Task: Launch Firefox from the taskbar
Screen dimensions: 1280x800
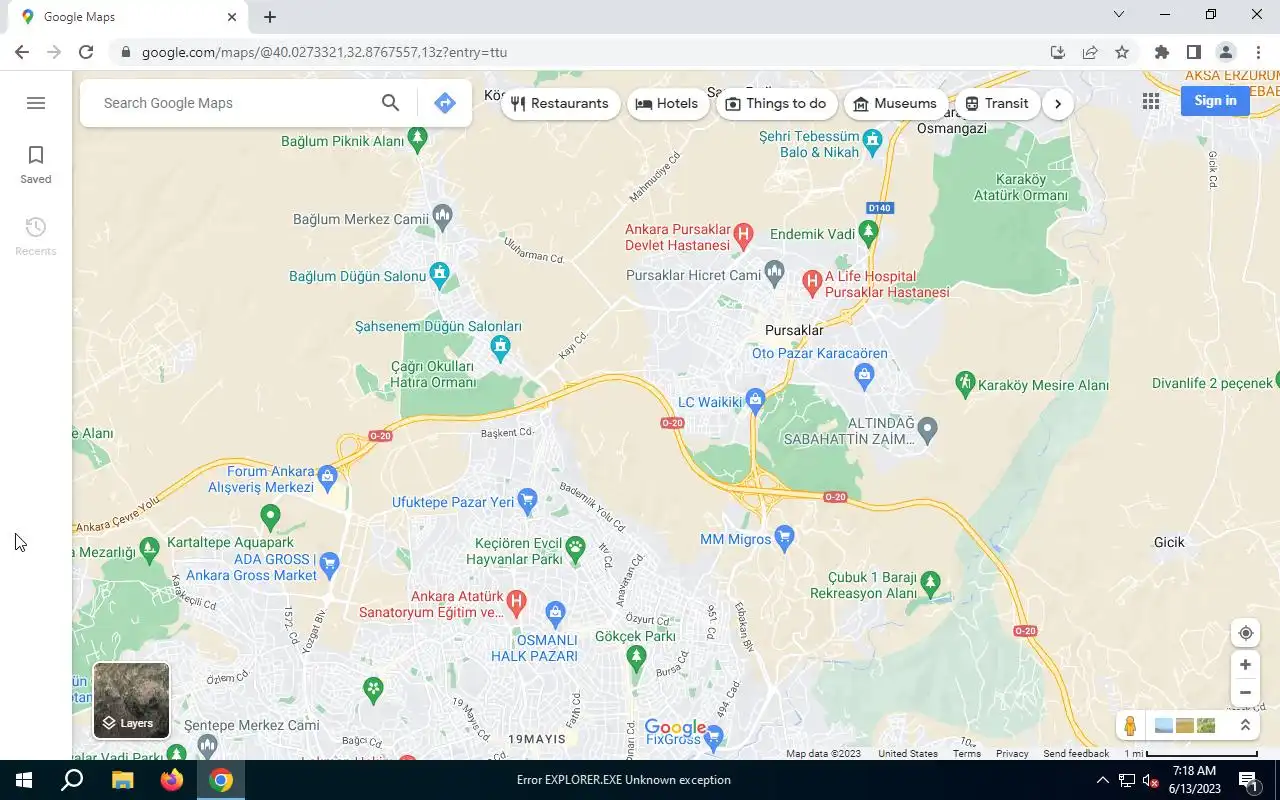Action: point(172,780)
